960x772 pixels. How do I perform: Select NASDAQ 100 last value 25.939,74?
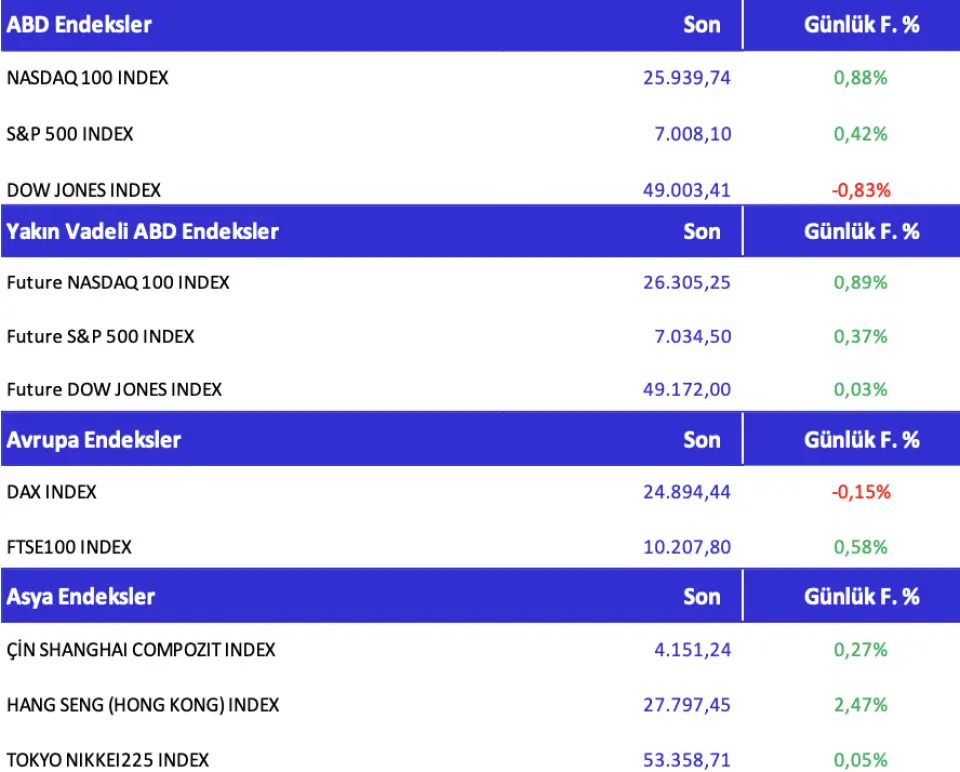click(x=687, y=78)
